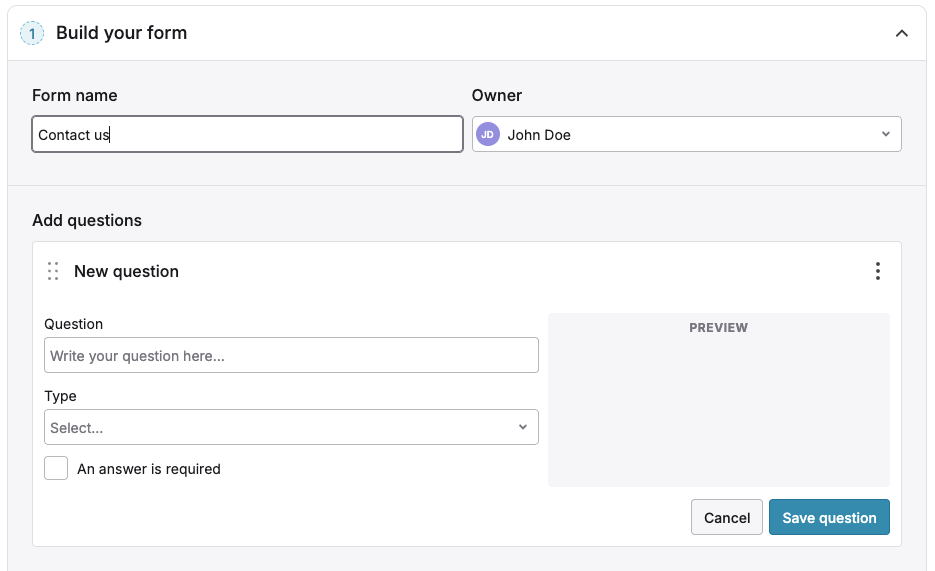935x571 pixels.
Task: Click Save question
Action: tap(829, 517)
